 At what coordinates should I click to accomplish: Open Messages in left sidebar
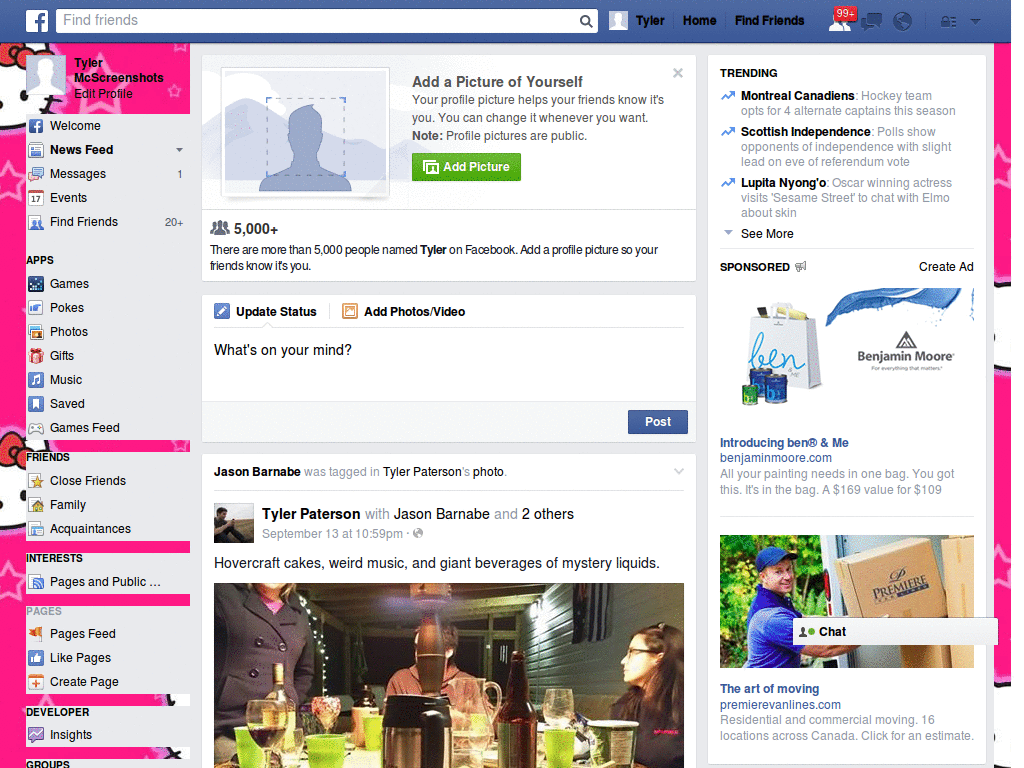pyautogui.click(x=78, y=174)
